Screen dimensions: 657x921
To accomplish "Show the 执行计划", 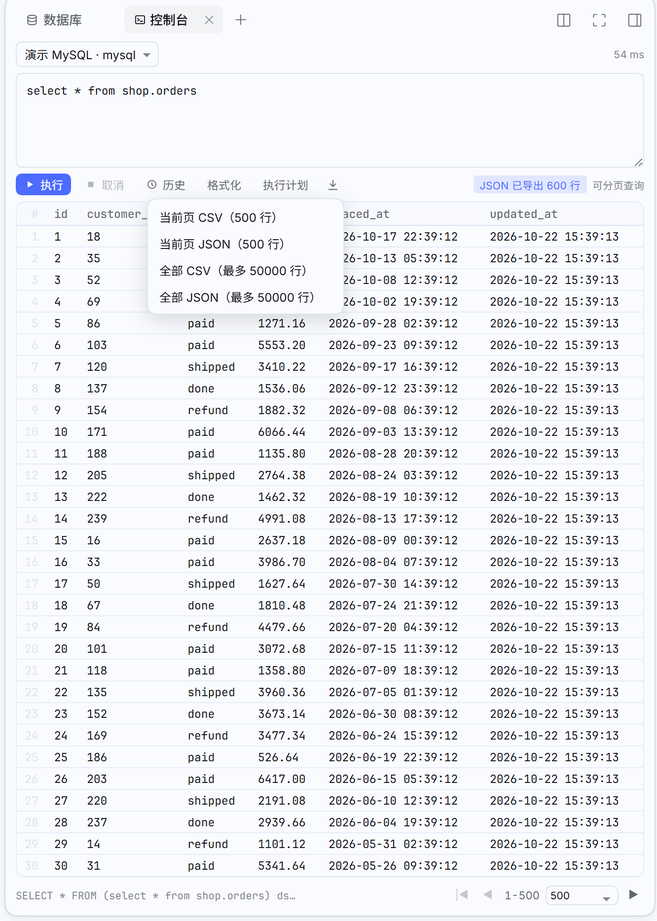I will click(285, 185).
